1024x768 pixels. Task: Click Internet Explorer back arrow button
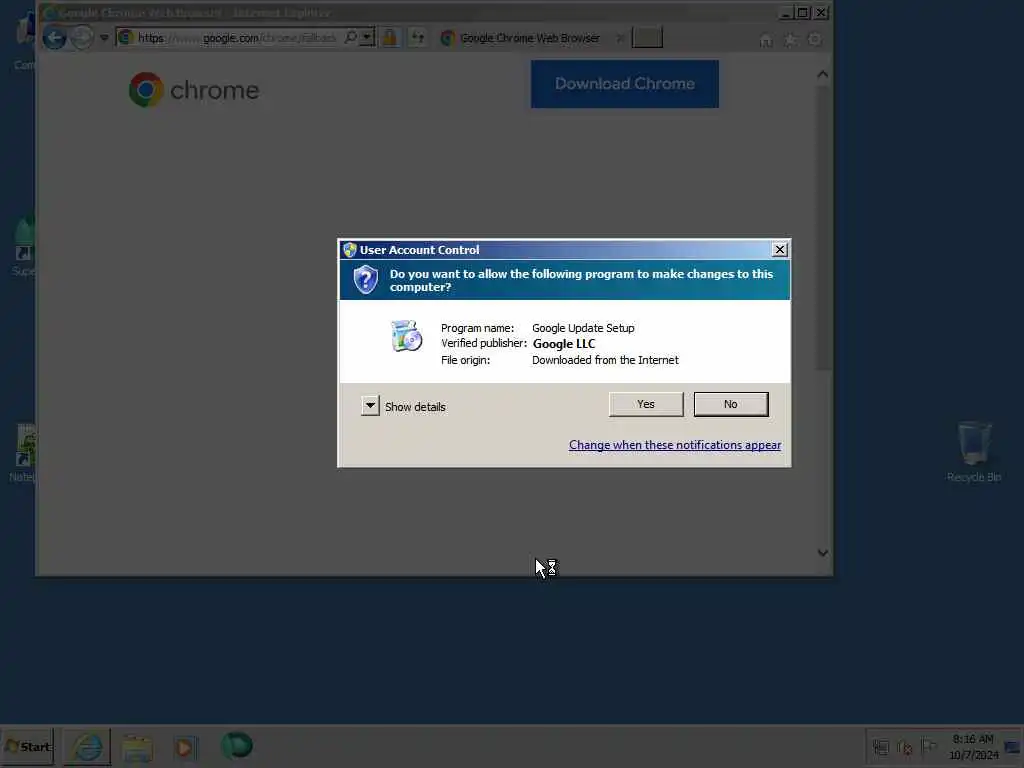pyautogui.click(x=55, y=38)
